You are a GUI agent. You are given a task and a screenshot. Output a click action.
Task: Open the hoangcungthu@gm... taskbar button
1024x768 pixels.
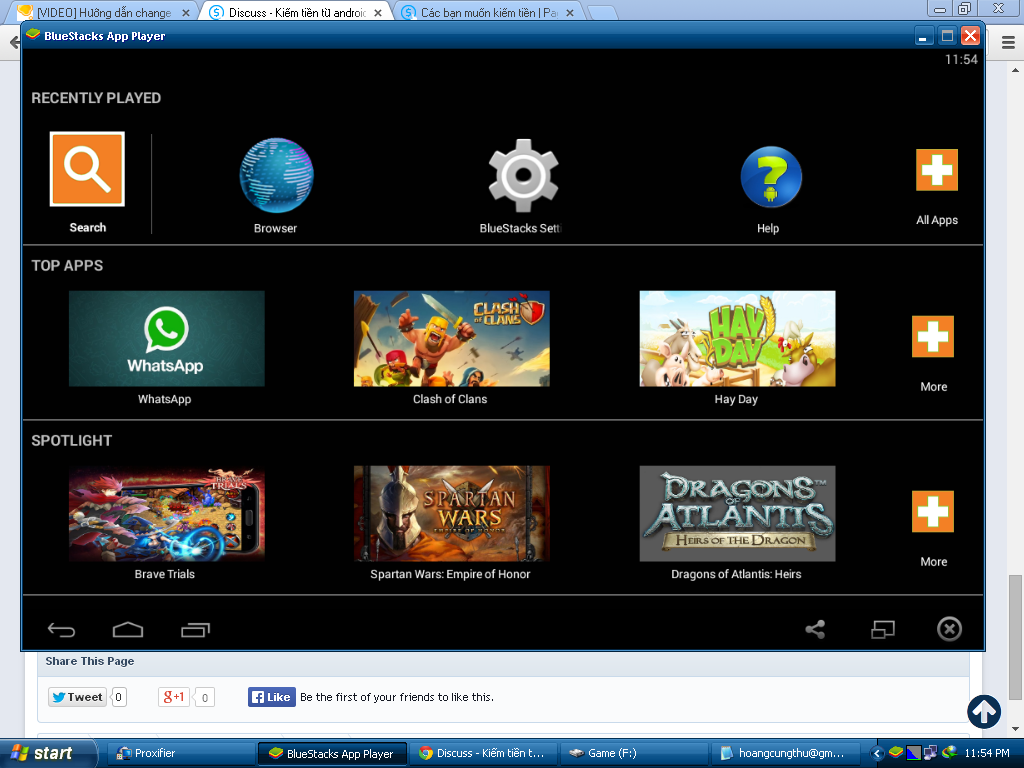pos(786,754)
